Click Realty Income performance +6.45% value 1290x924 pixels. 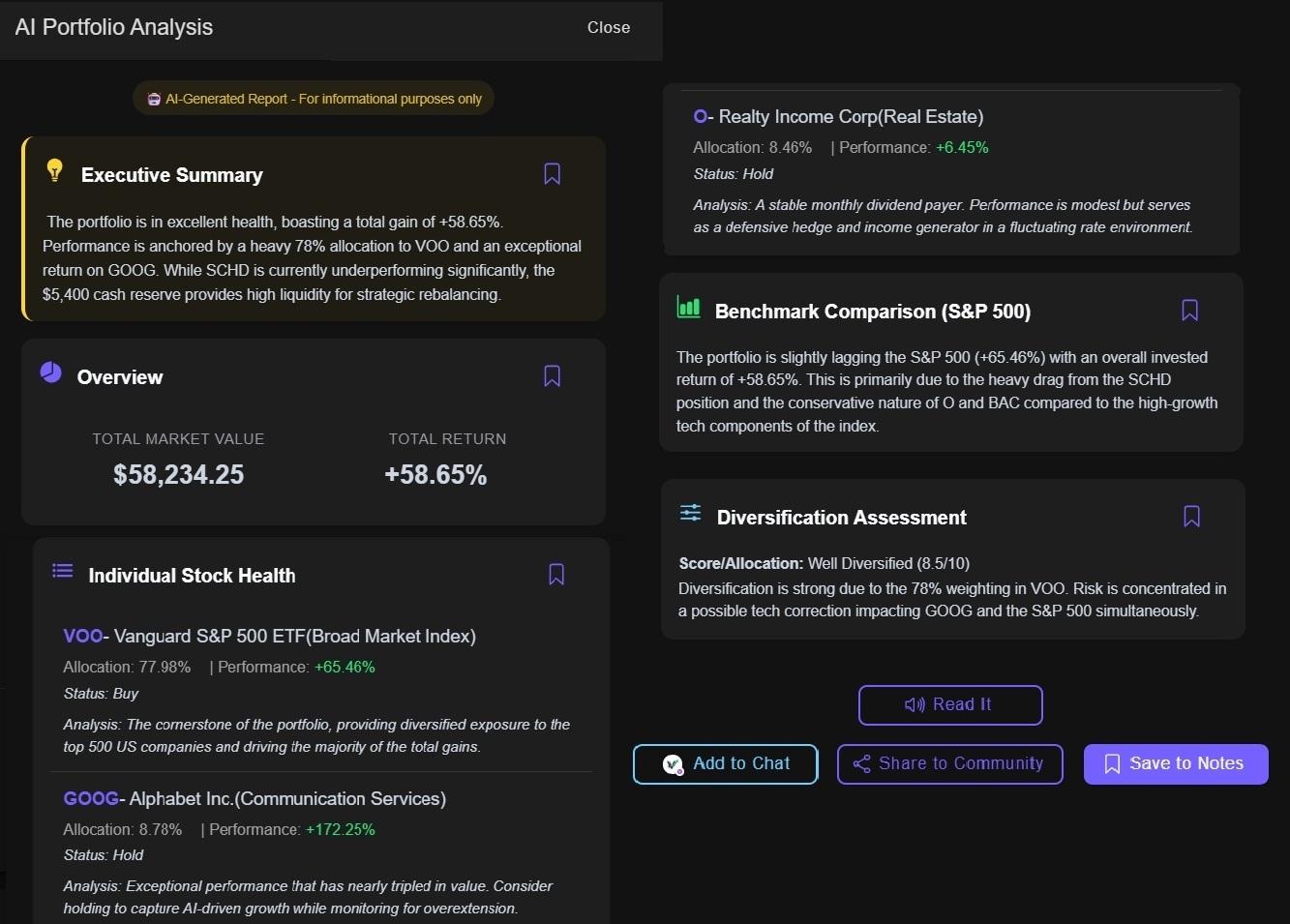962,148
